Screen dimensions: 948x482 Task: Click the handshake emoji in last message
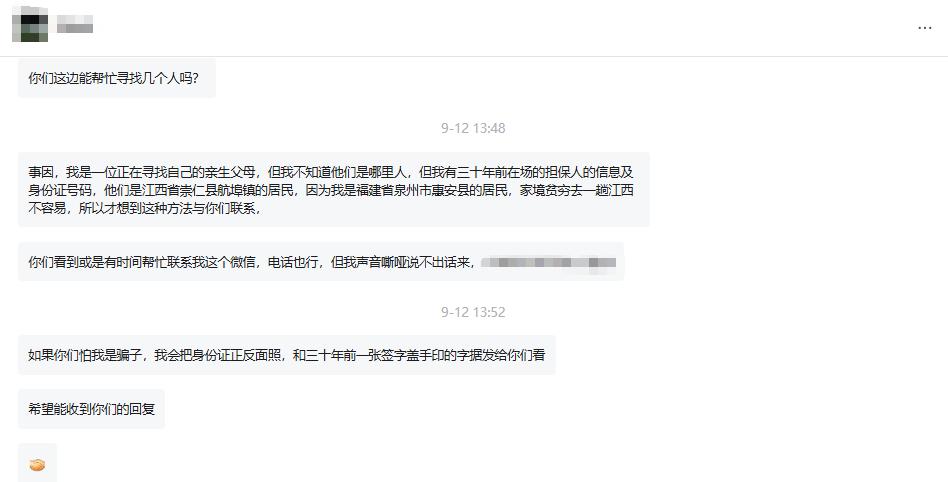[x=37, y=464]
